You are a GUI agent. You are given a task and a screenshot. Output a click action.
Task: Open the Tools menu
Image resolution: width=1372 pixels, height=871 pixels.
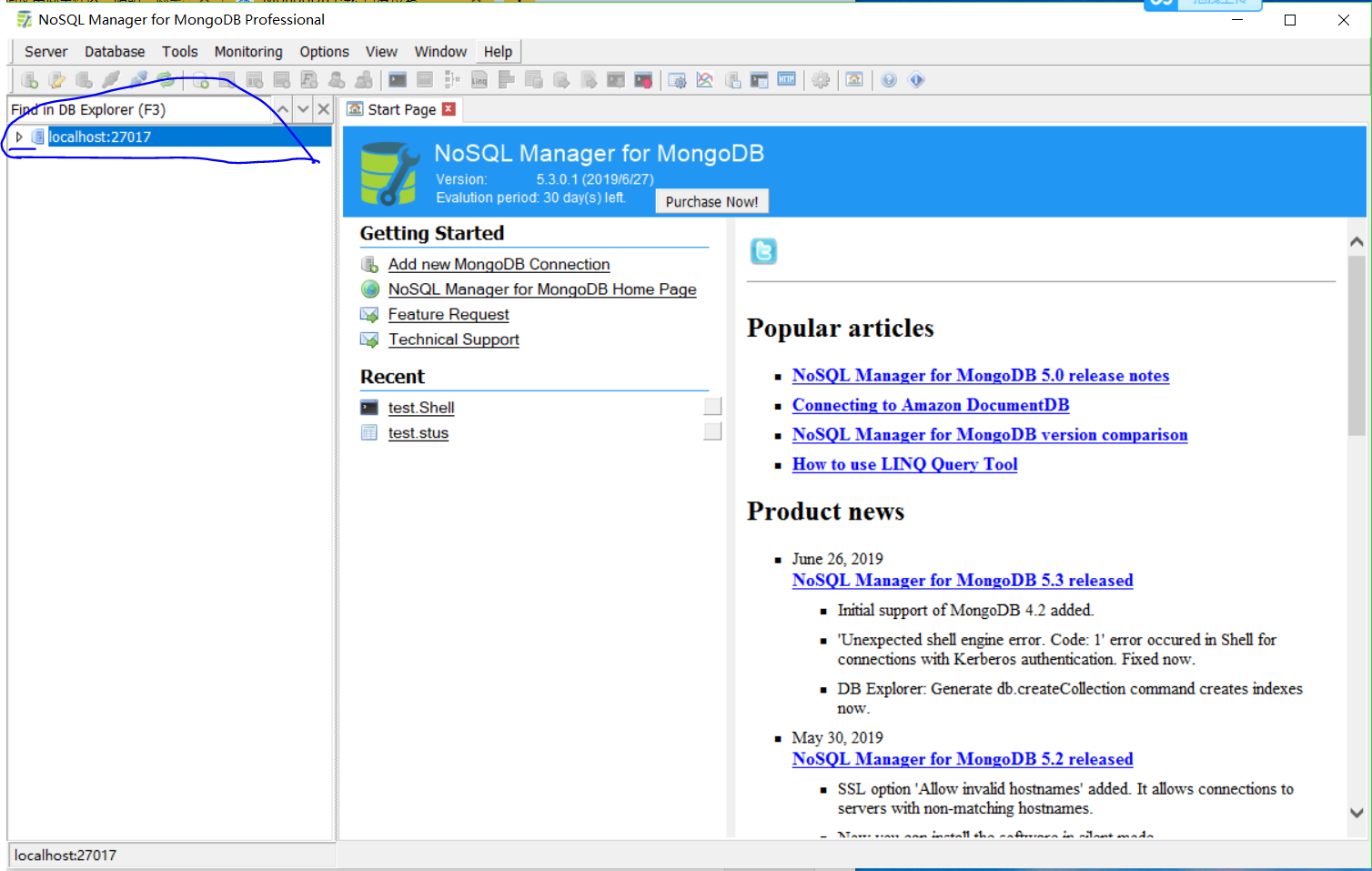pos(180,52)
